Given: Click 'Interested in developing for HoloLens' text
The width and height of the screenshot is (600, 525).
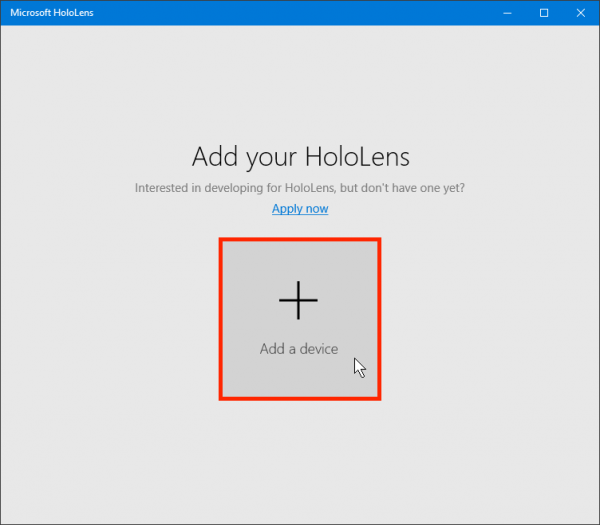Looking at the screenshot, I should pos(235,188).
